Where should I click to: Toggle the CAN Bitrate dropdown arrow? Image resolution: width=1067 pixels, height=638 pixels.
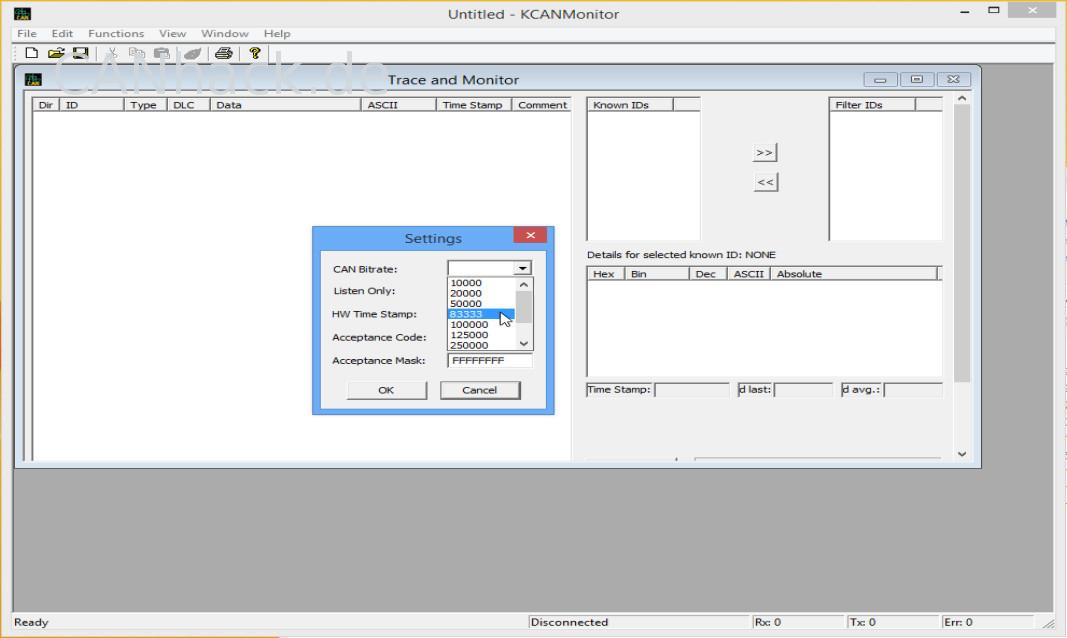(x=522, y=268)
